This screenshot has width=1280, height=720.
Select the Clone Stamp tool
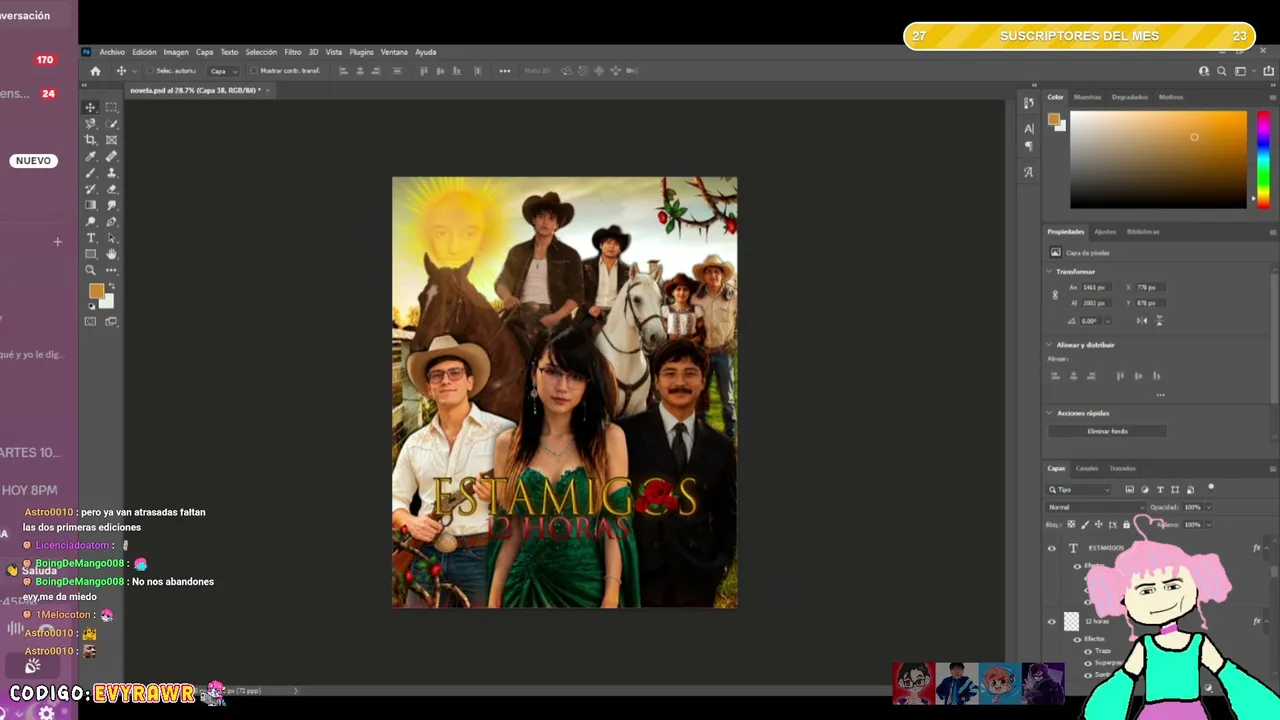(x=111, y=172)
